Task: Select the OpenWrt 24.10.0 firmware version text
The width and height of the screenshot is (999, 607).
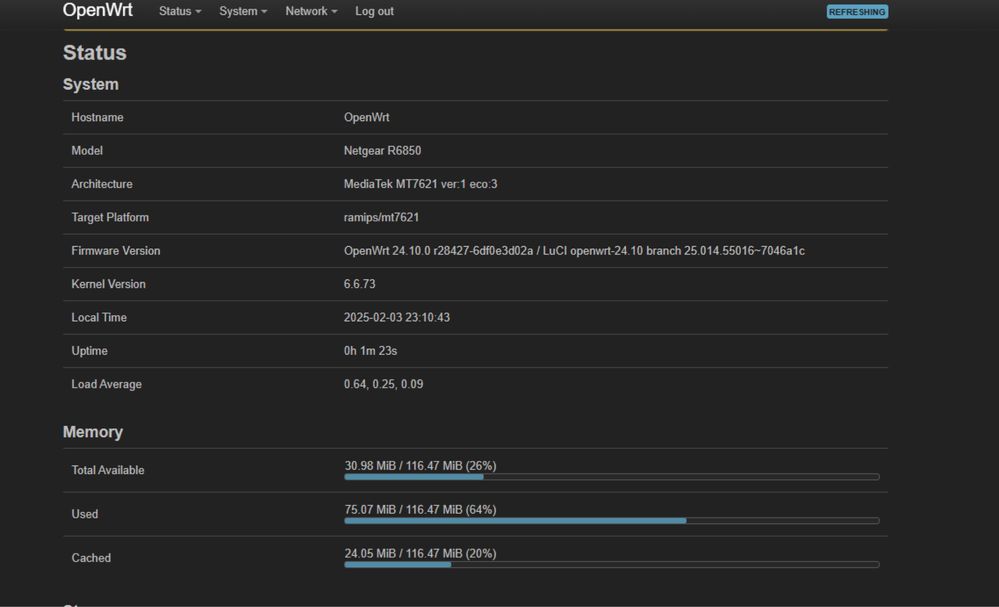Action: click(x=574, y=251)
